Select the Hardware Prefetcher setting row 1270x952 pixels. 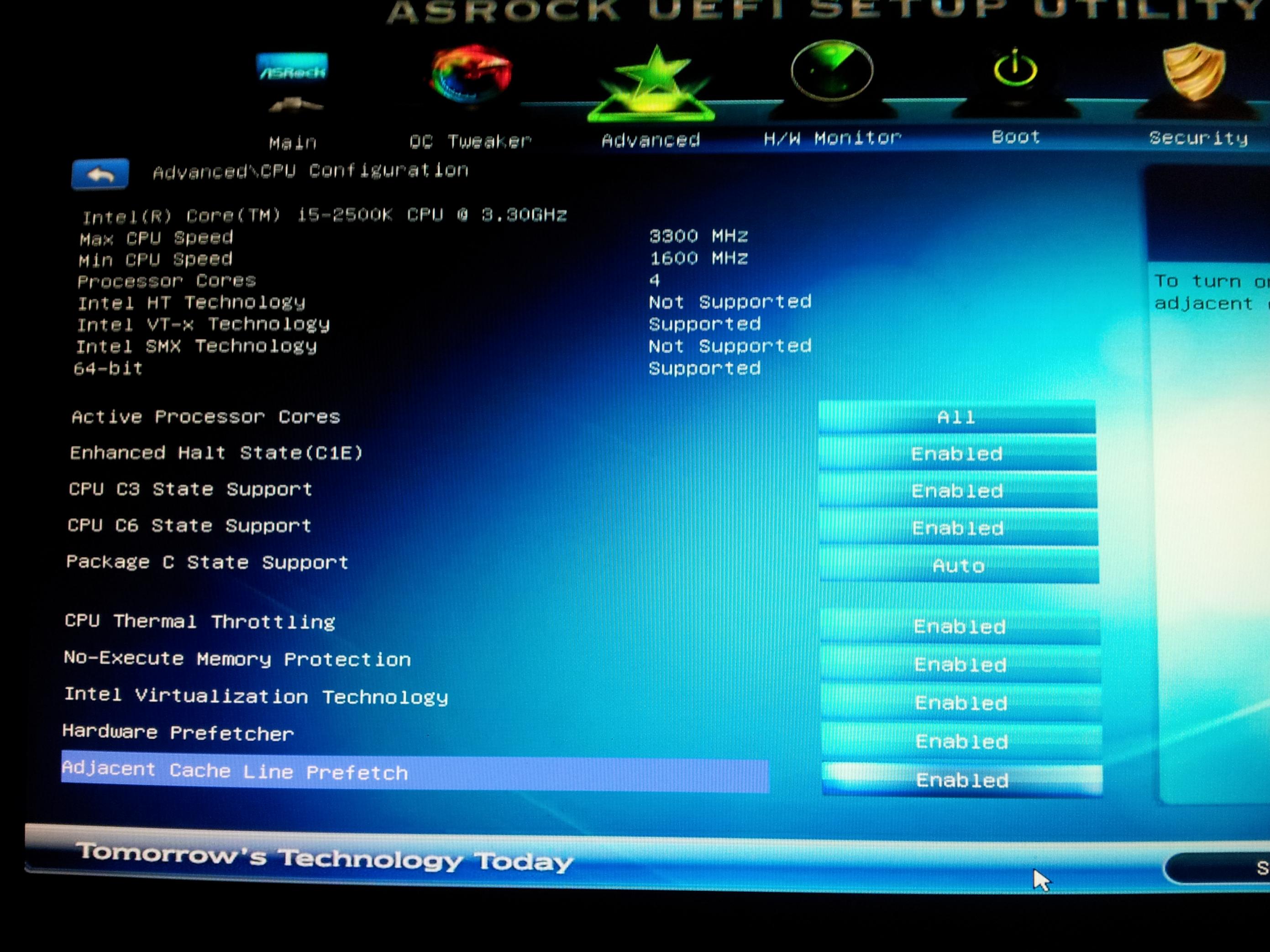tap(178, 733)
